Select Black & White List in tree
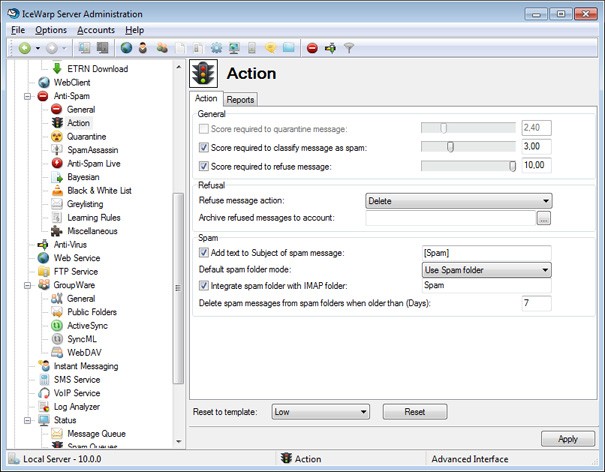Screen dimensions: 605x472 (x=99, y=191)
